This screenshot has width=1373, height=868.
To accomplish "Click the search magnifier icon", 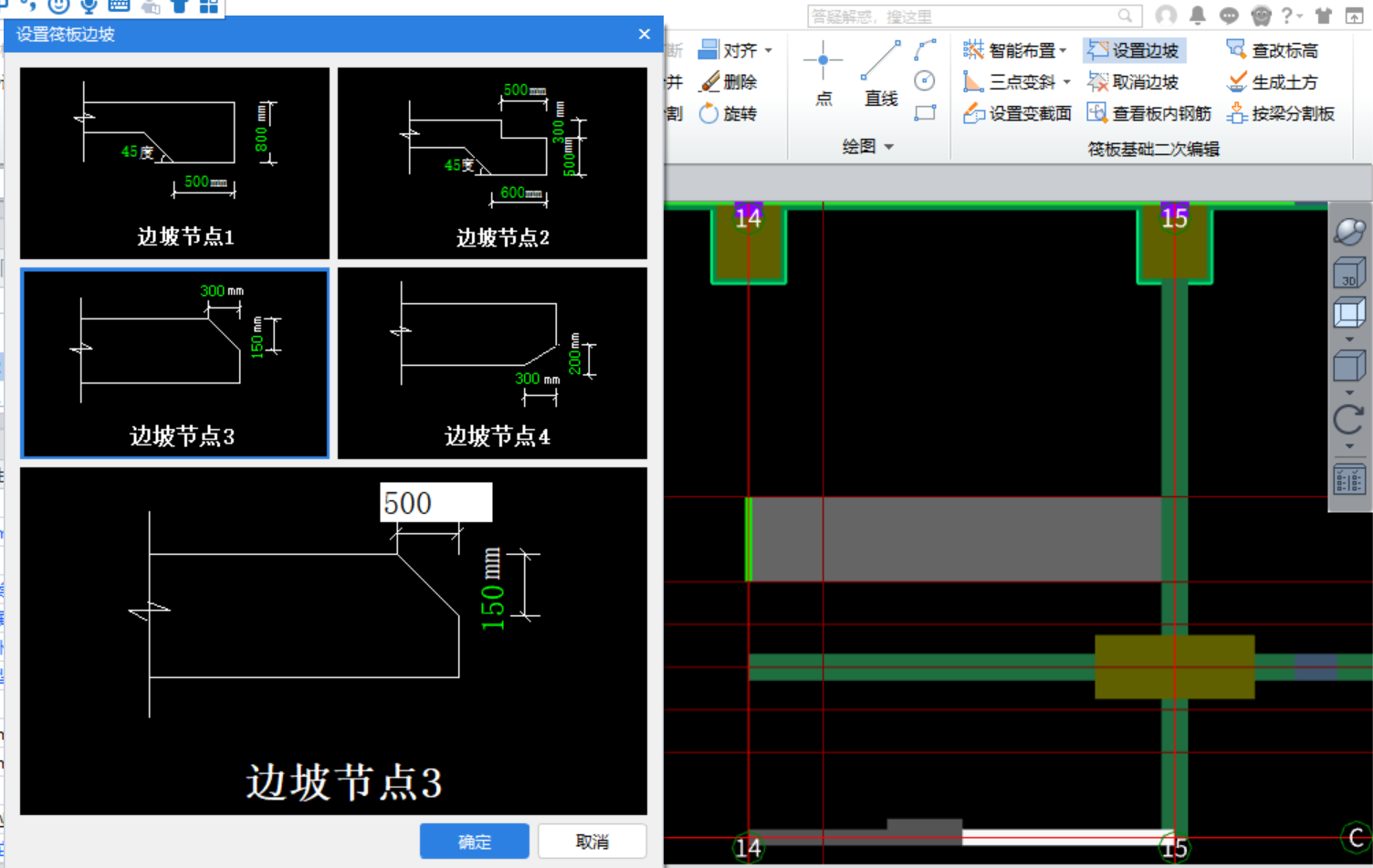I will click(1126, 16).
